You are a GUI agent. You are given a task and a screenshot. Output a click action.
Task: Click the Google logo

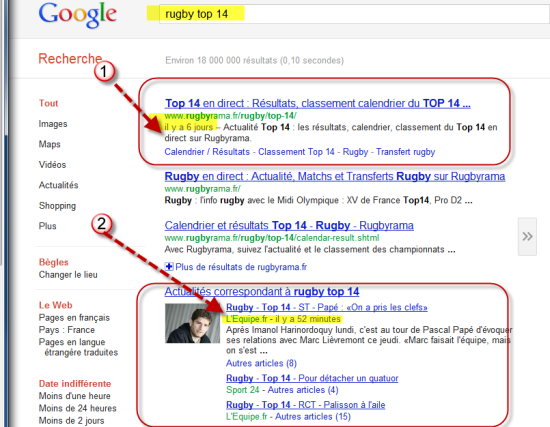[78, 14]
